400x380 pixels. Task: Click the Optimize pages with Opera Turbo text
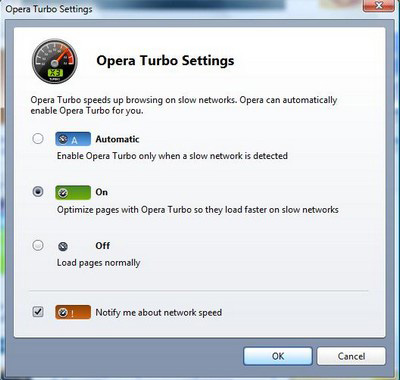[198, 210]
